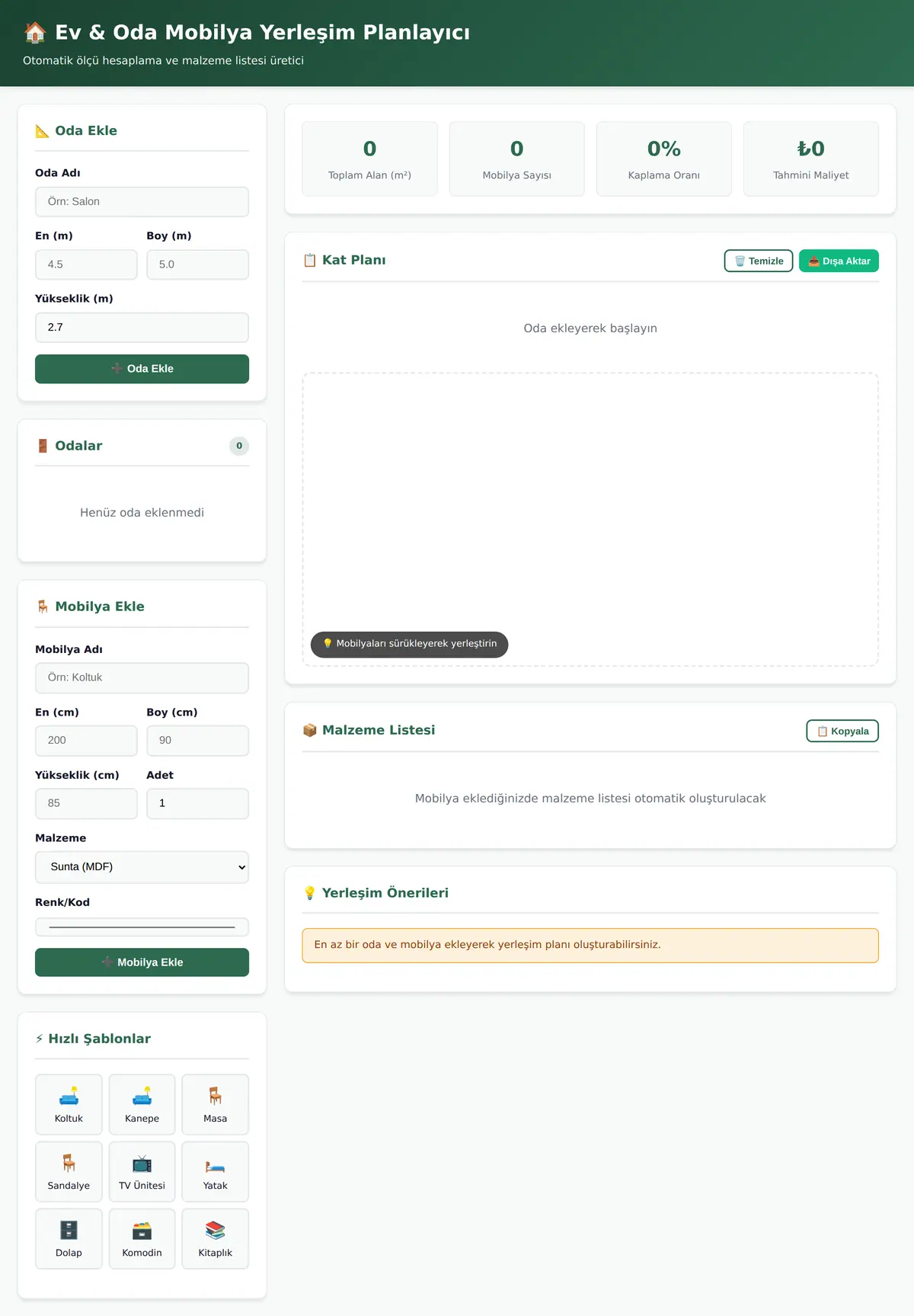Click the 'Oda ekleyerek başlayın' text
914x1316 pixels.
tap(590, 328)
